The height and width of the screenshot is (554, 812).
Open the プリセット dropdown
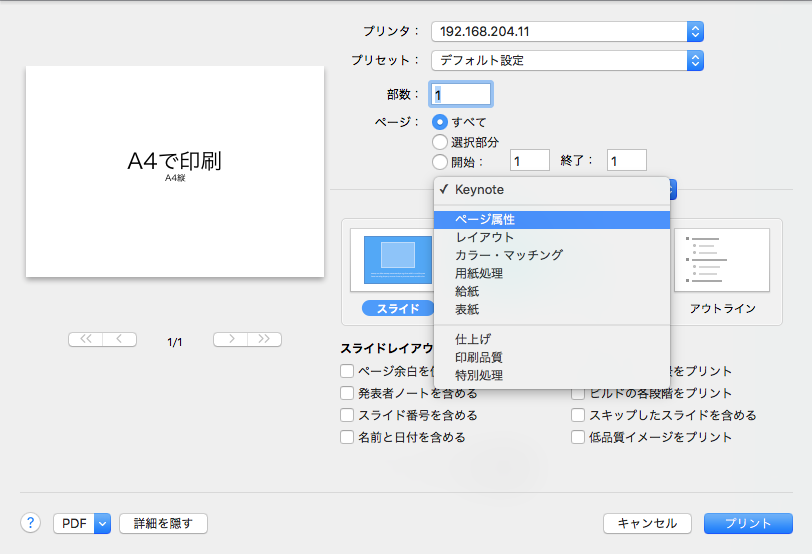[x=567, y=60]
